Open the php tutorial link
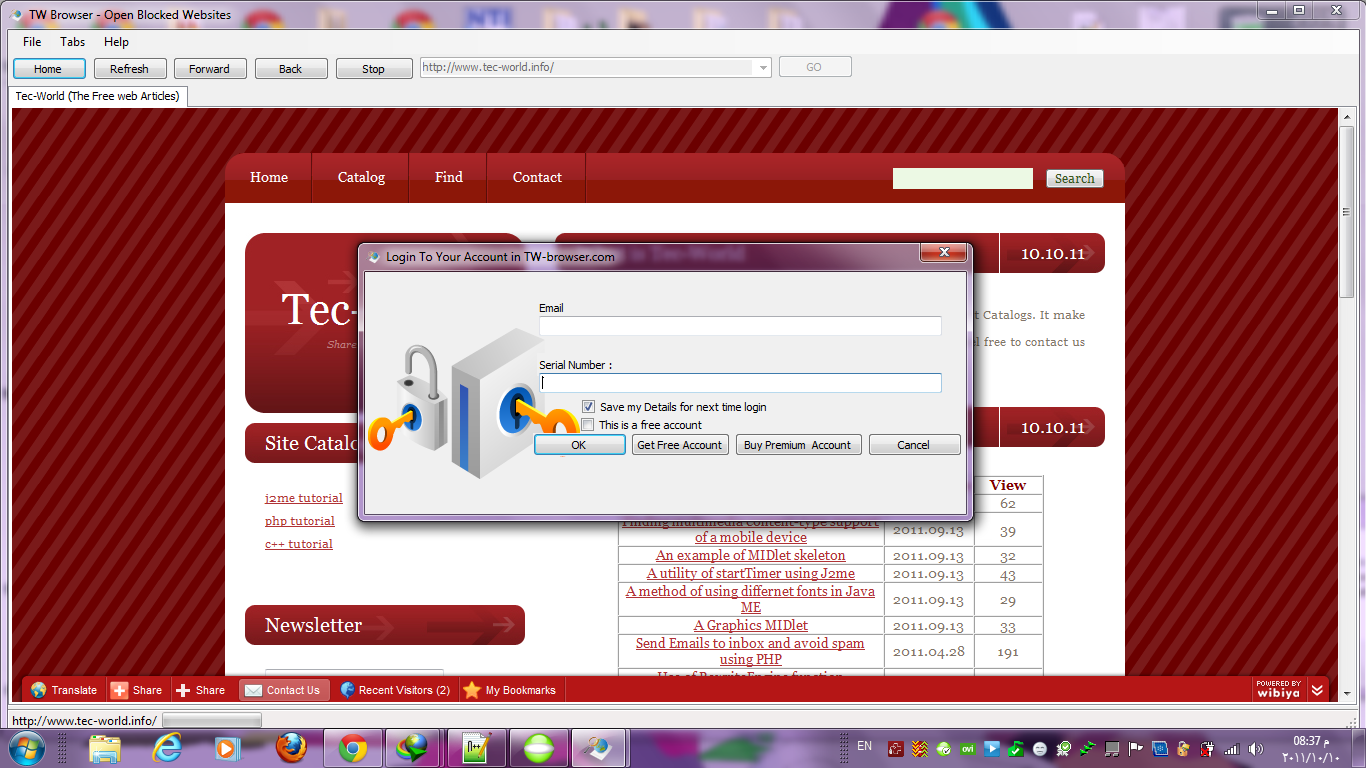This screenshot has height=768, width=1366. [299, 521]
